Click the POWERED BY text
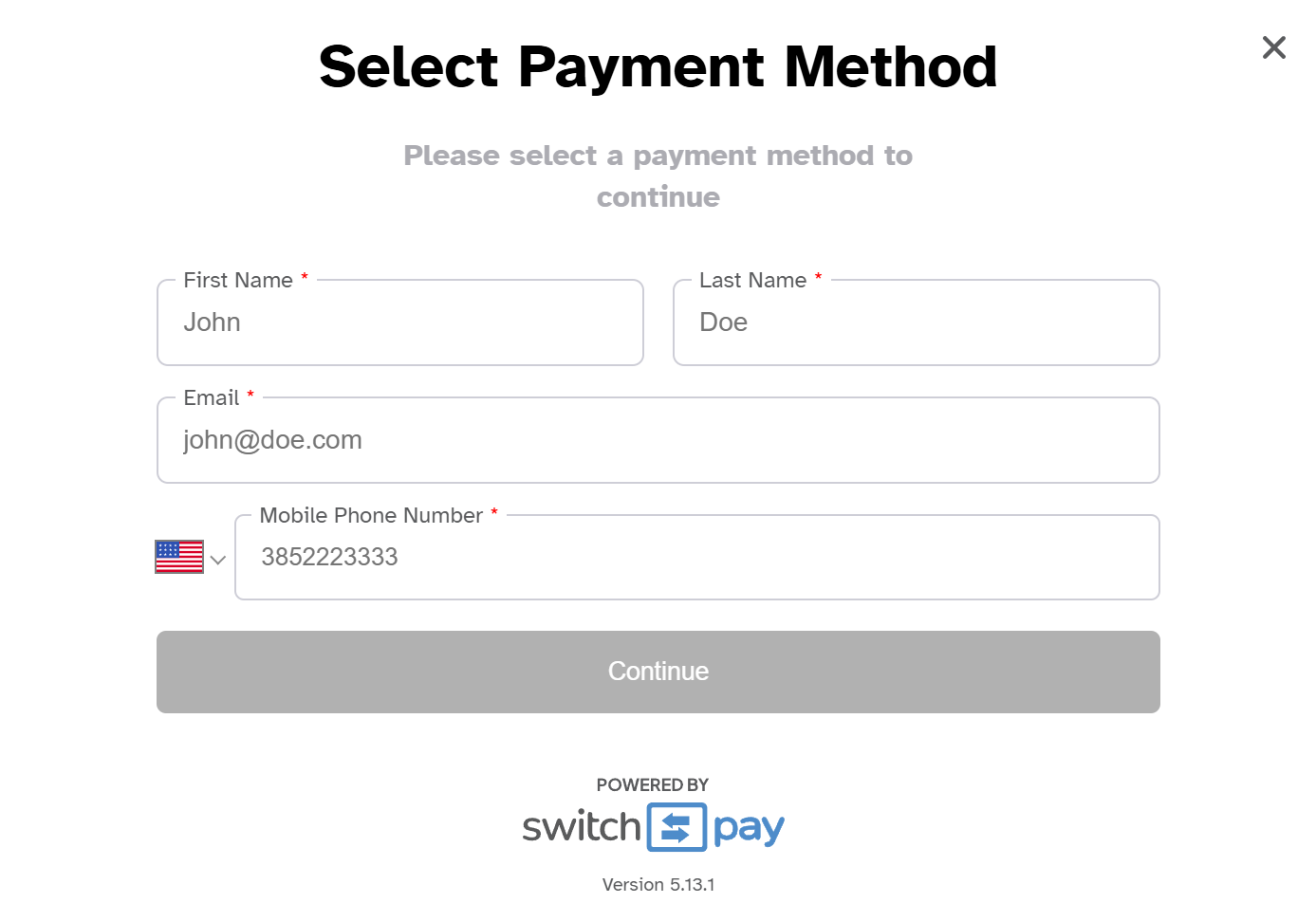 [x=653, y=784]
